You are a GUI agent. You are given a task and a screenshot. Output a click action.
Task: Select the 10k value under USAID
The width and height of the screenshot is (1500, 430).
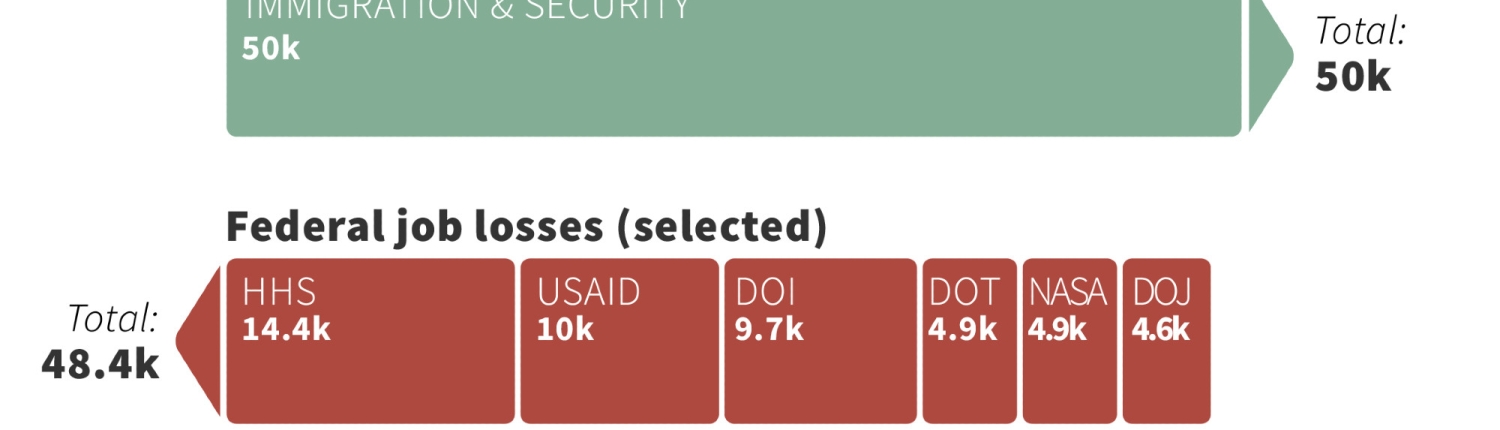pos(564,329)
